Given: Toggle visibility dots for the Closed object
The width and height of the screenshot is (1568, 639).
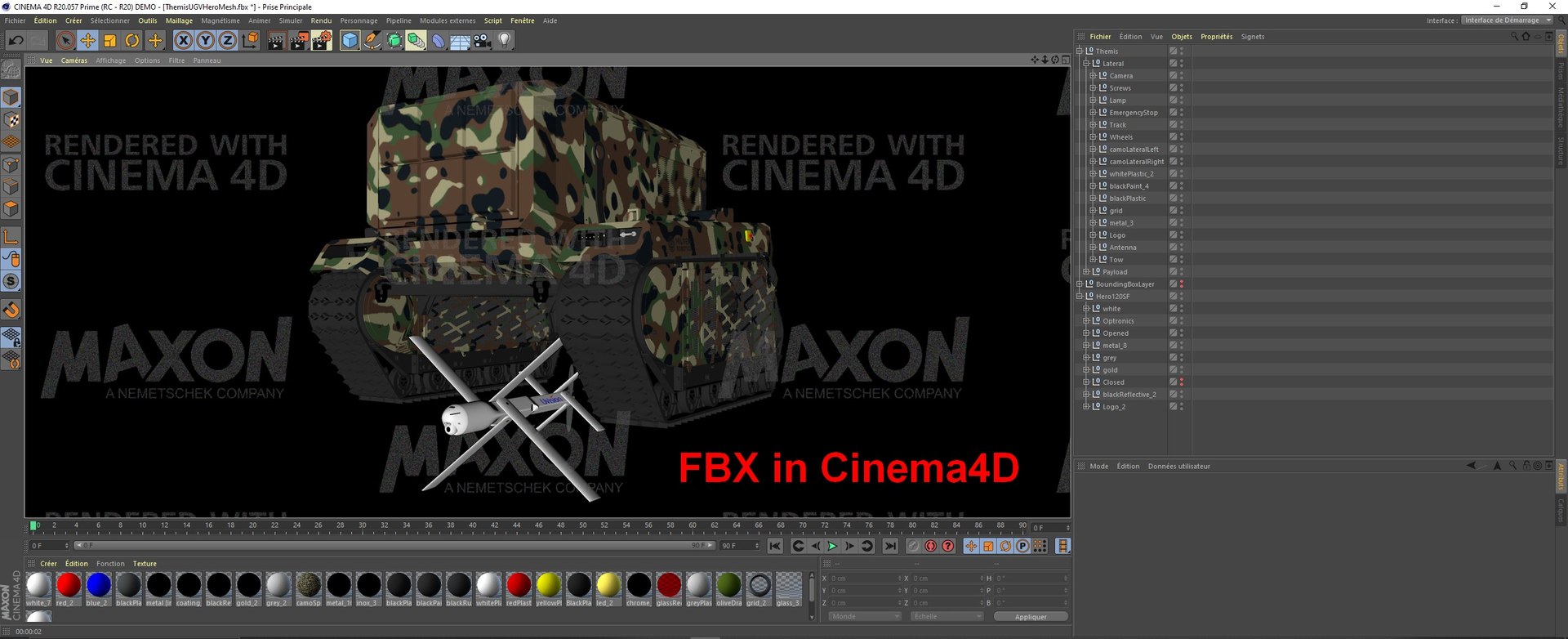Looking at the screenshot, I should point(1182,382).
